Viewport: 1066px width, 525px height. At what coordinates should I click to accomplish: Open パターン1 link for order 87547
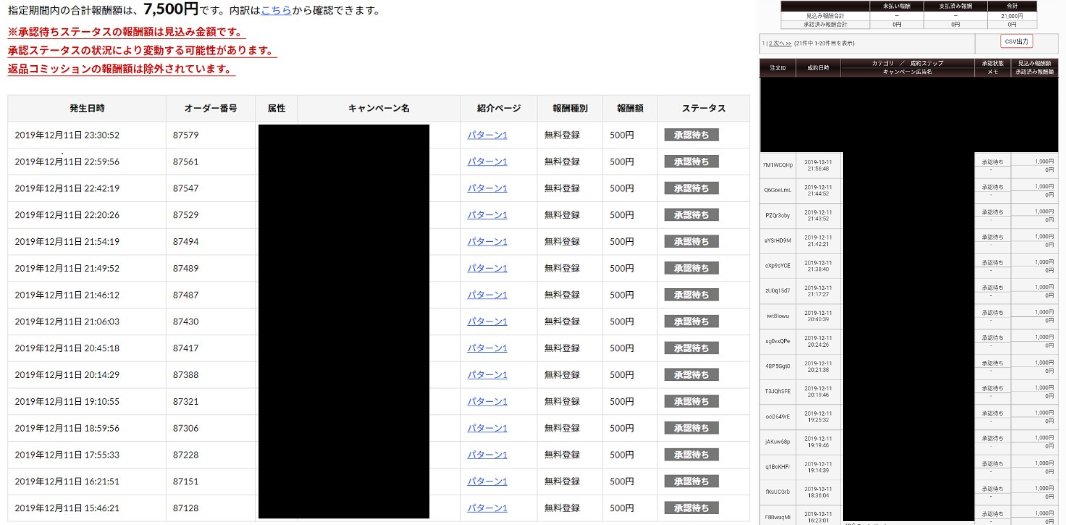487,188
